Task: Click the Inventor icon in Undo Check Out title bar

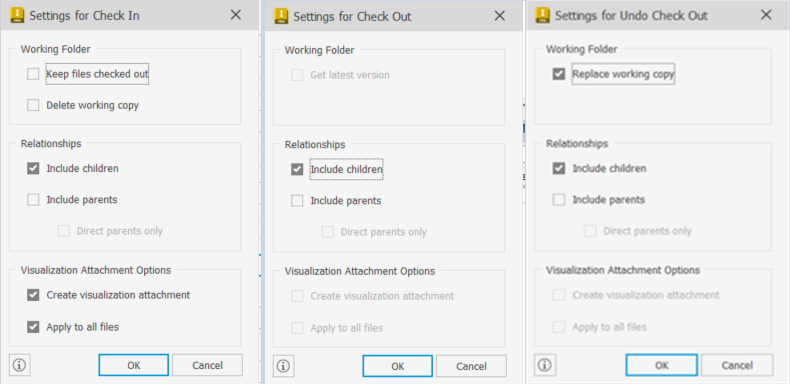Action: [x=543, y=15]
